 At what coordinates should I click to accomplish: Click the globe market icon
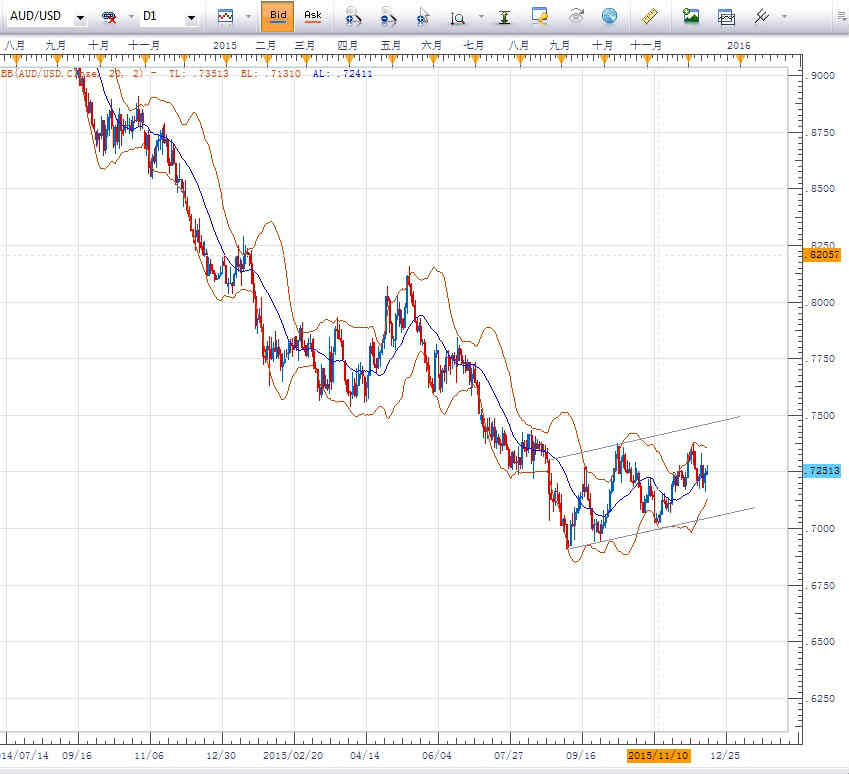point(608,16)
